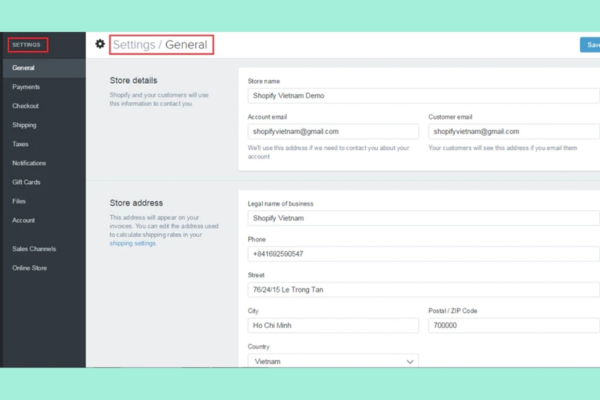Open Account settings
This screenshot has width=600, height=400.
(x=23, y=220)
